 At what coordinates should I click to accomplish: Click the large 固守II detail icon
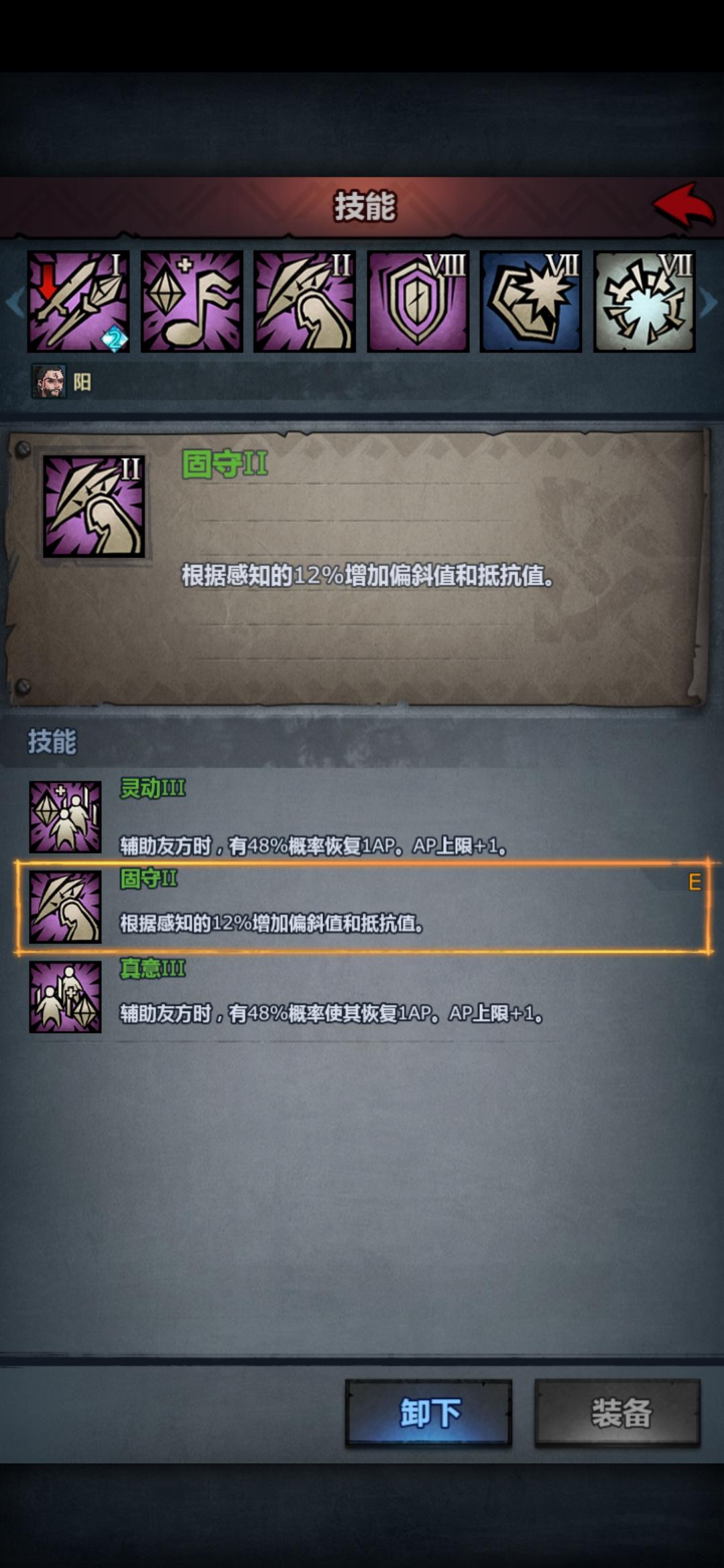(x=94, y=507)
